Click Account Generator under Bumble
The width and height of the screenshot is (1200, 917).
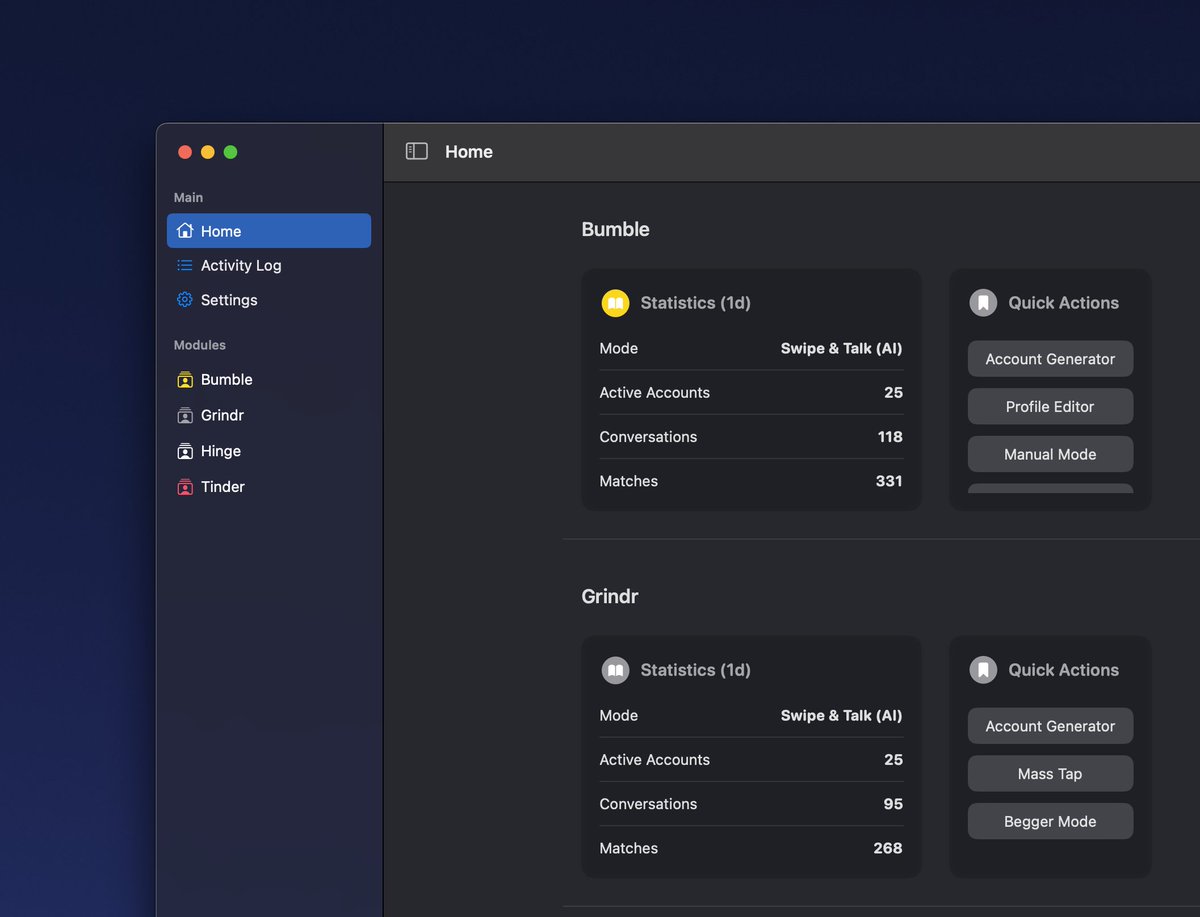[x=1050, y=359]
